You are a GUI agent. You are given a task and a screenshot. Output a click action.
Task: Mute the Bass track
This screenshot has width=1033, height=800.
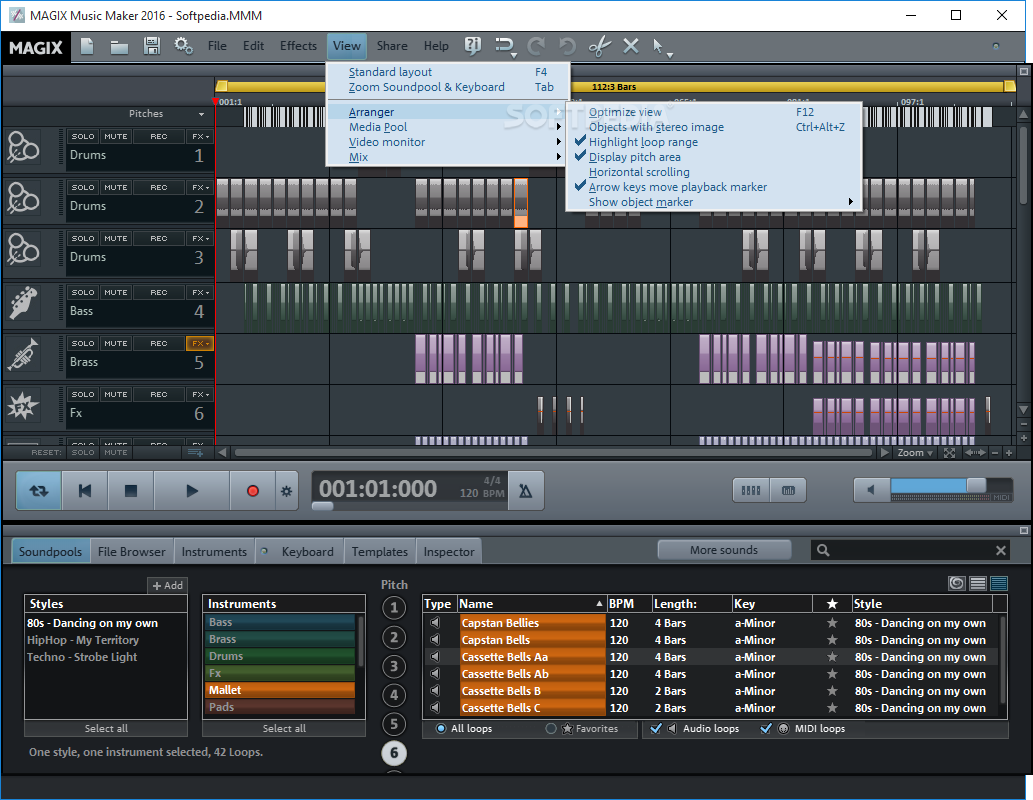[x=116, y=293]
